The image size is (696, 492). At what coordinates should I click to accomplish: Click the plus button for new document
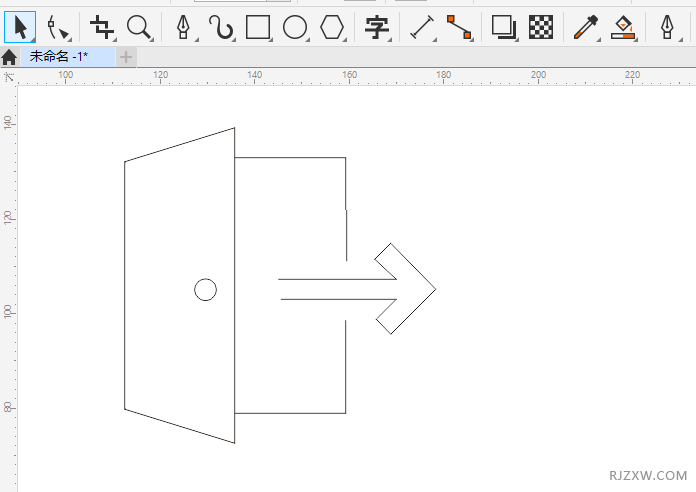[x=126, y=57]
